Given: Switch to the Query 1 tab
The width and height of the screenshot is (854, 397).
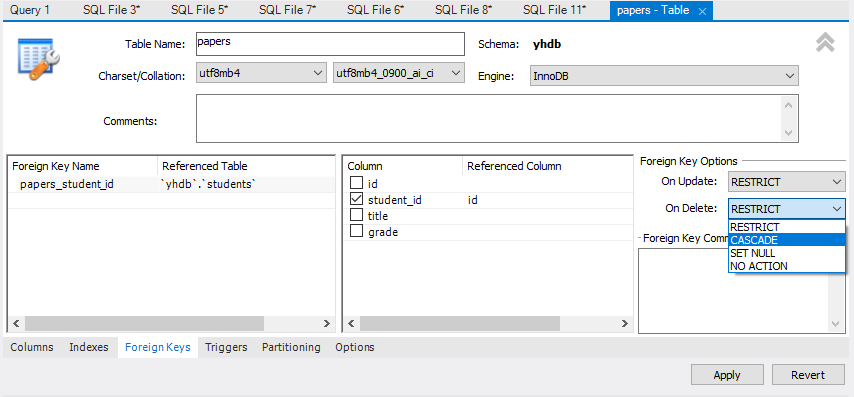Looking at the screenshot, I should coord(30,10).
